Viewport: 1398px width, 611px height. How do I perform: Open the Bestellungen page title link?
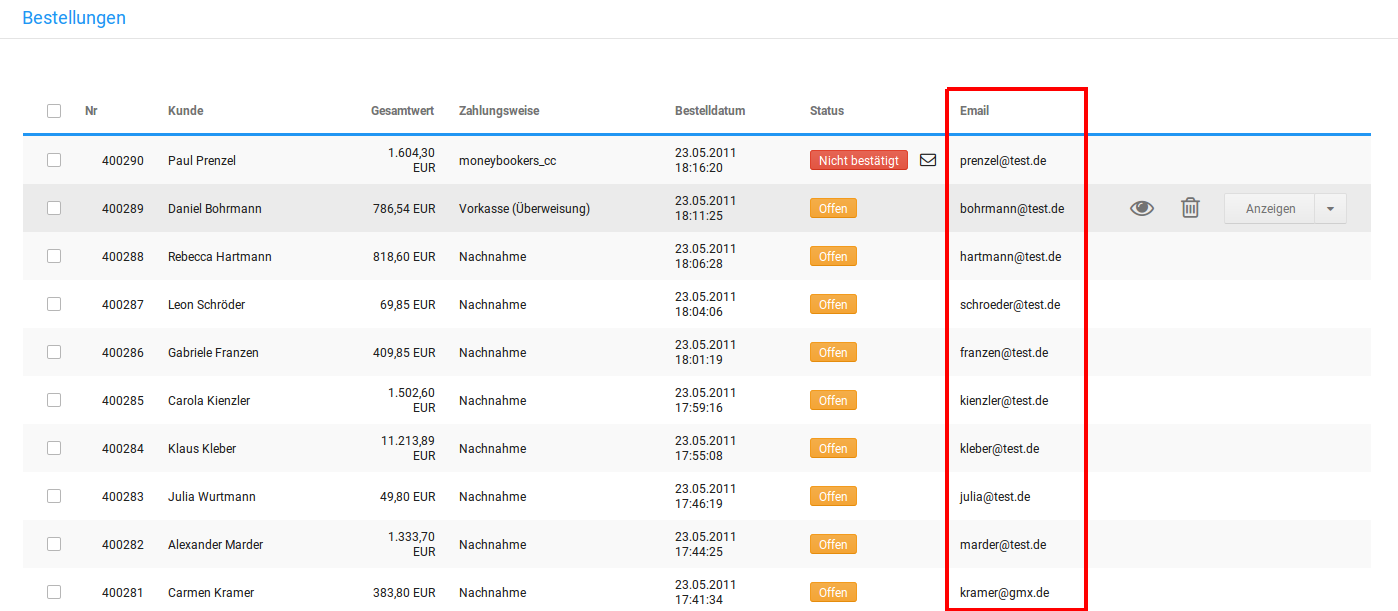pyautogui.click(x=74, y=18)
